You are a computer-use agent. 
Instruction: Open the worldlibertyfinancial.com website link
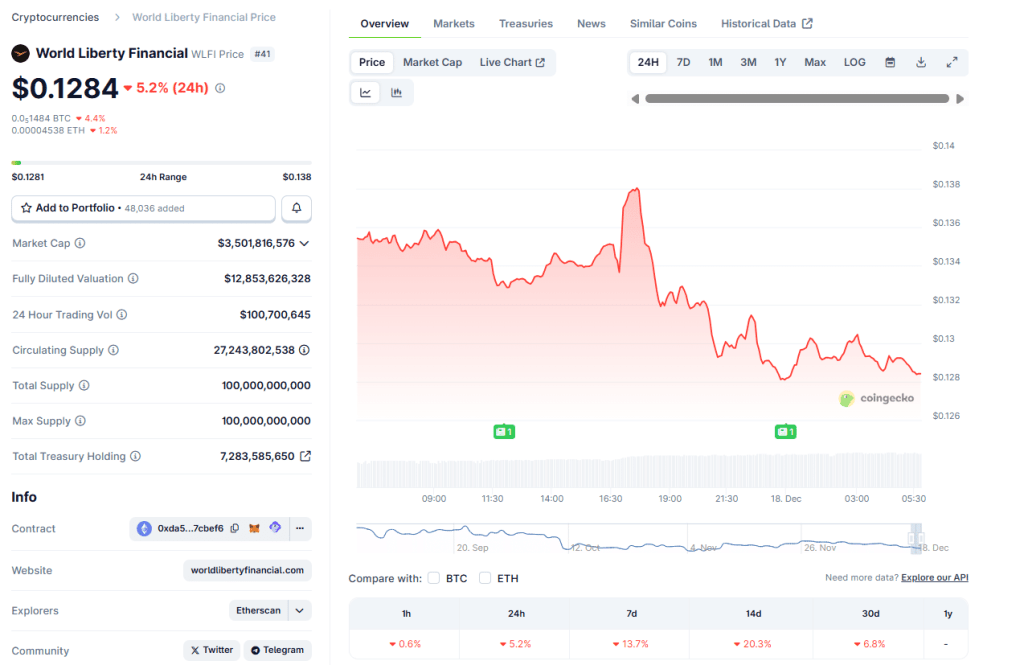[246, 570]
